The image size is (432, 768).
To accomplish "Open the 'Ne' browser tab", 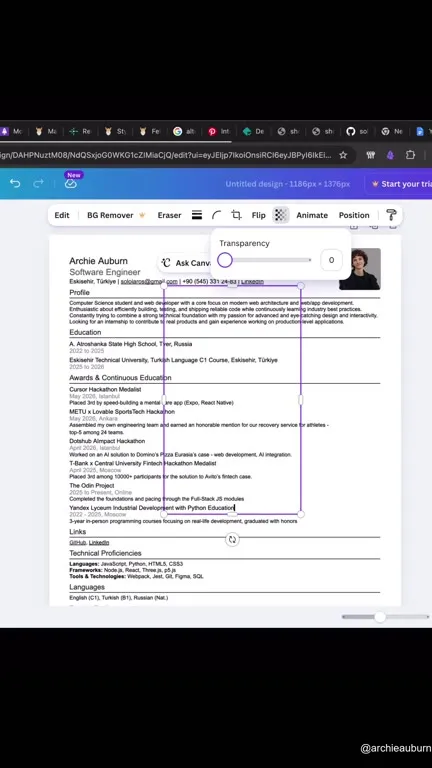I will (x=391, y=131).
